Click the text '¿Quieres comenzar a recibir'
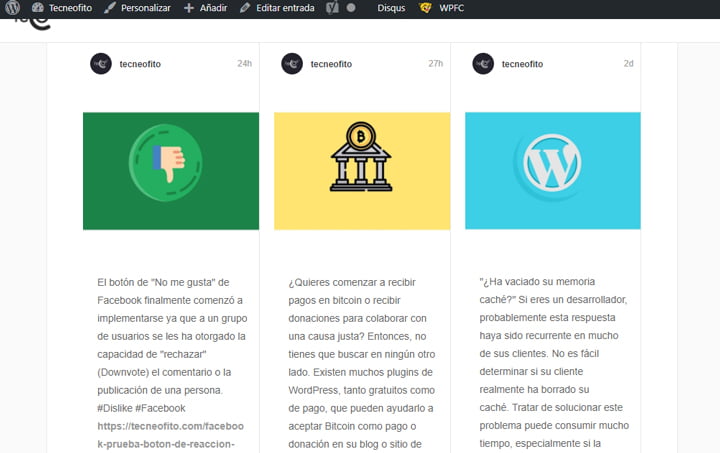Screen dimensions: 720x453 [352, 282]
